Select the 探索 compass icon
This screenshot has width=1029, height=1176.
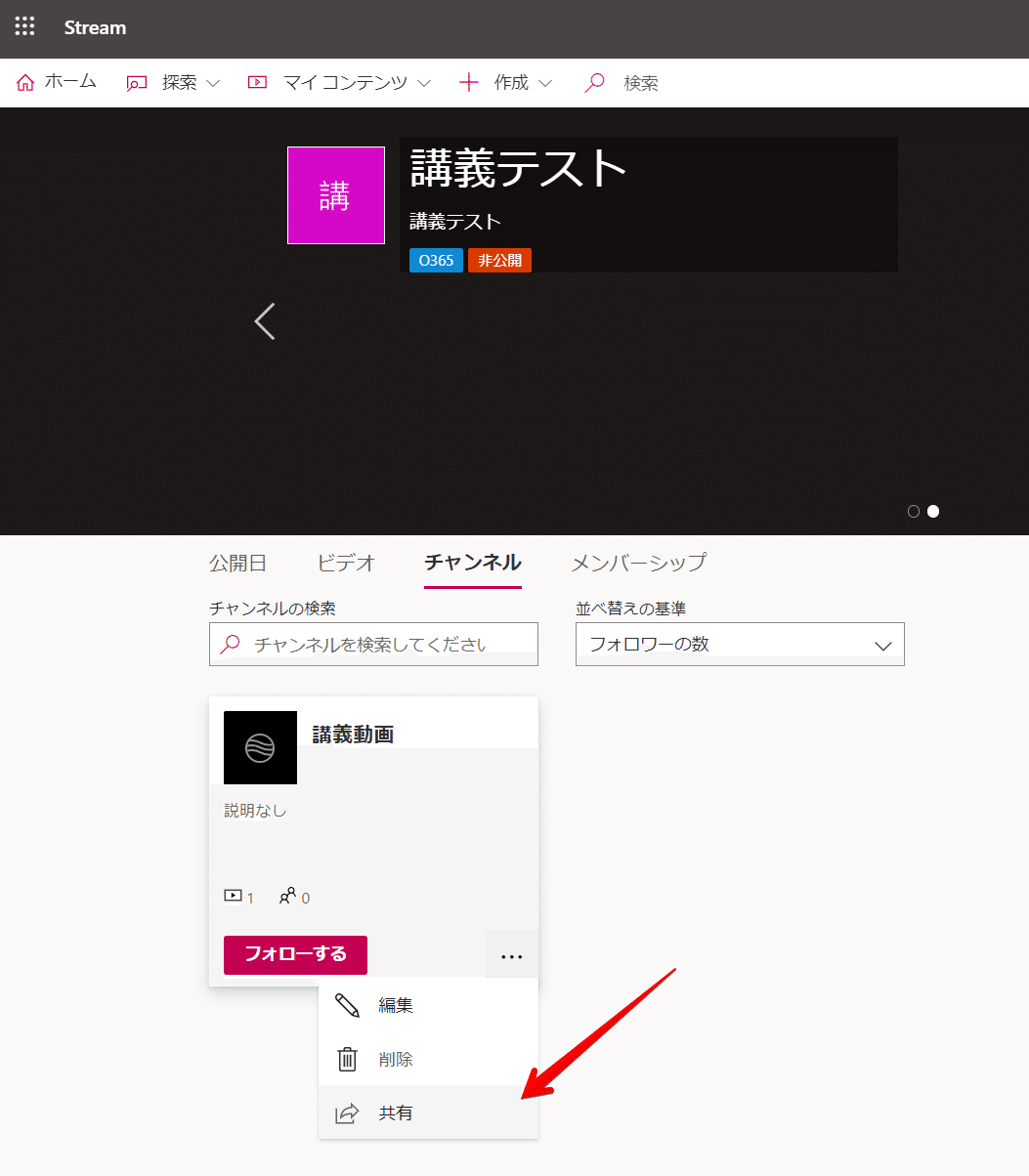[137, 83]
